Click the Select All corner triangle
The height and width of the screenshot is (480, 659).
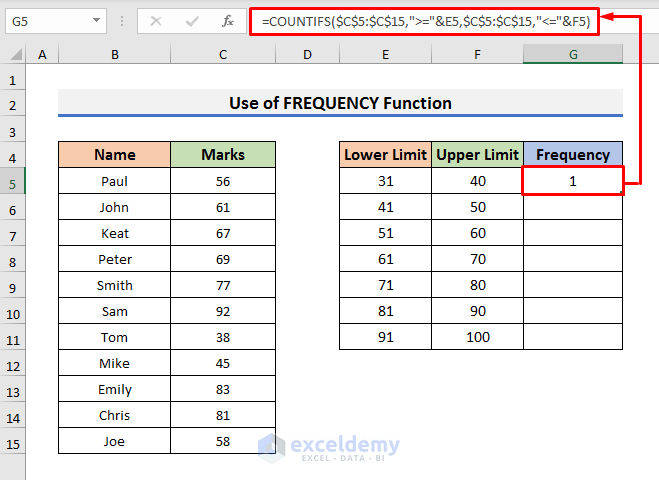(x=16, y=55)
